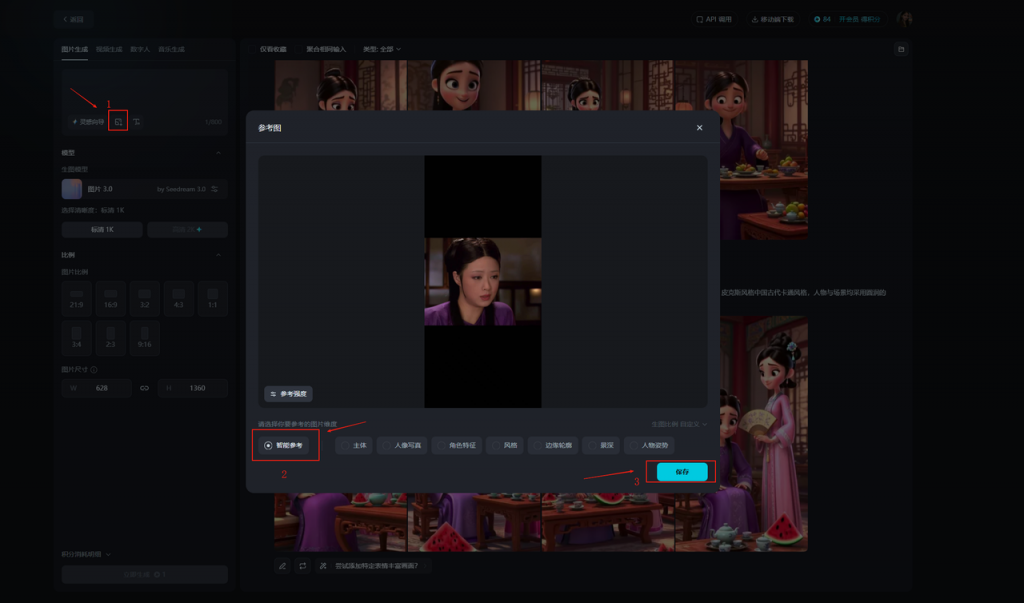The height and width of the screenshot is (603, 1024).
Task: Toggle the width-height link icon
Action: point(144,388)
